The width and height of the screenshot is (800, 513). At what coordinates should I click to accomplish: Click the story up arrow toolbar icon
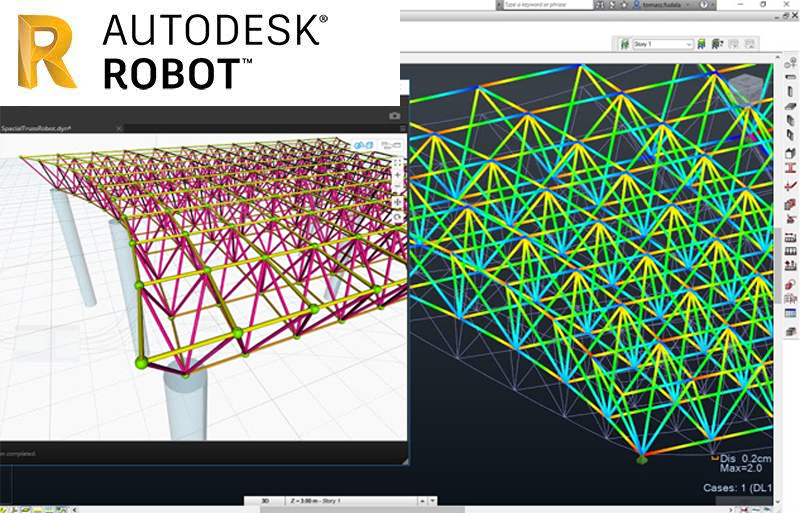pos(750,44)
